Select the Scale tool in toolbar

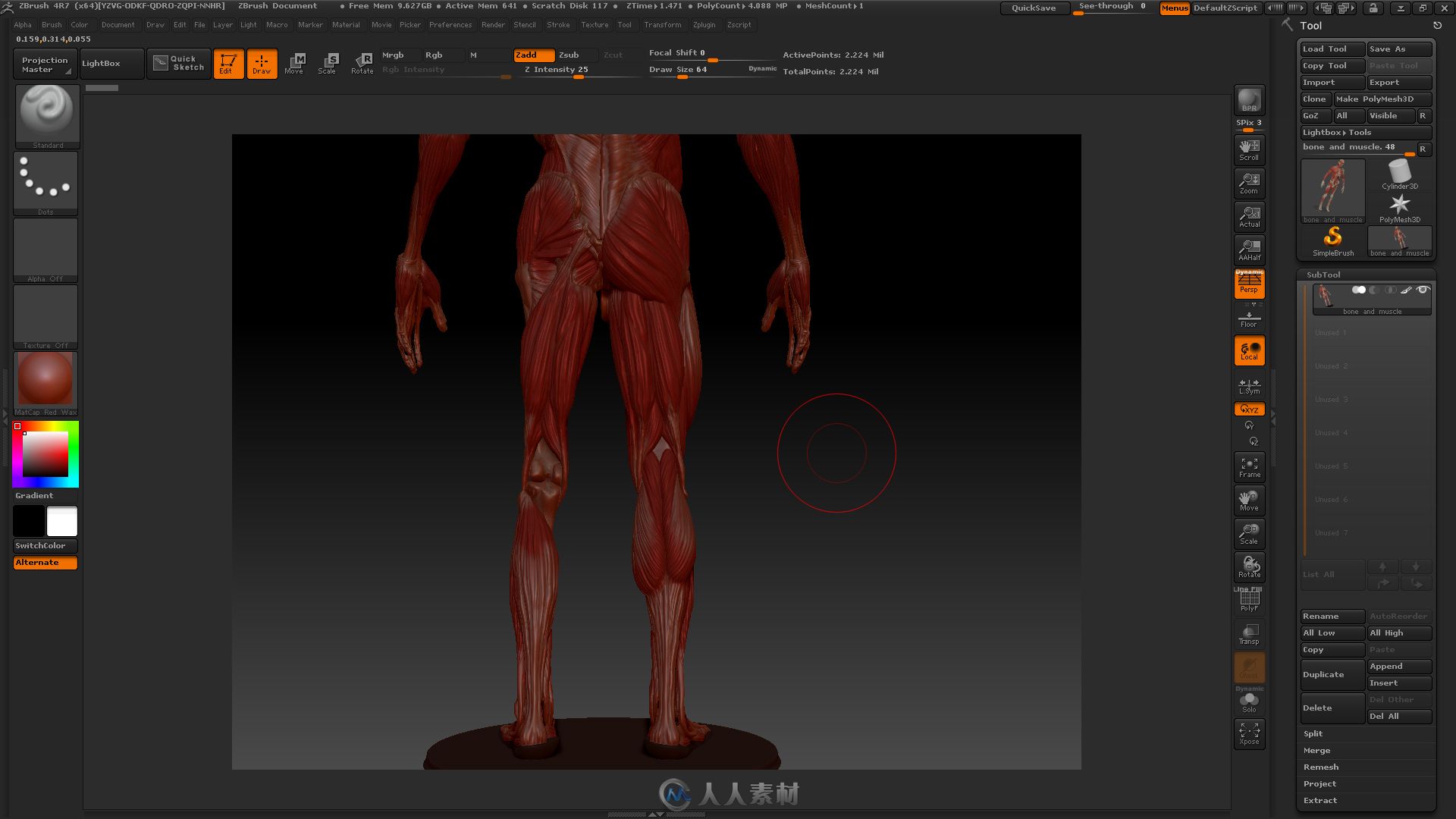(x=328, y=62)
